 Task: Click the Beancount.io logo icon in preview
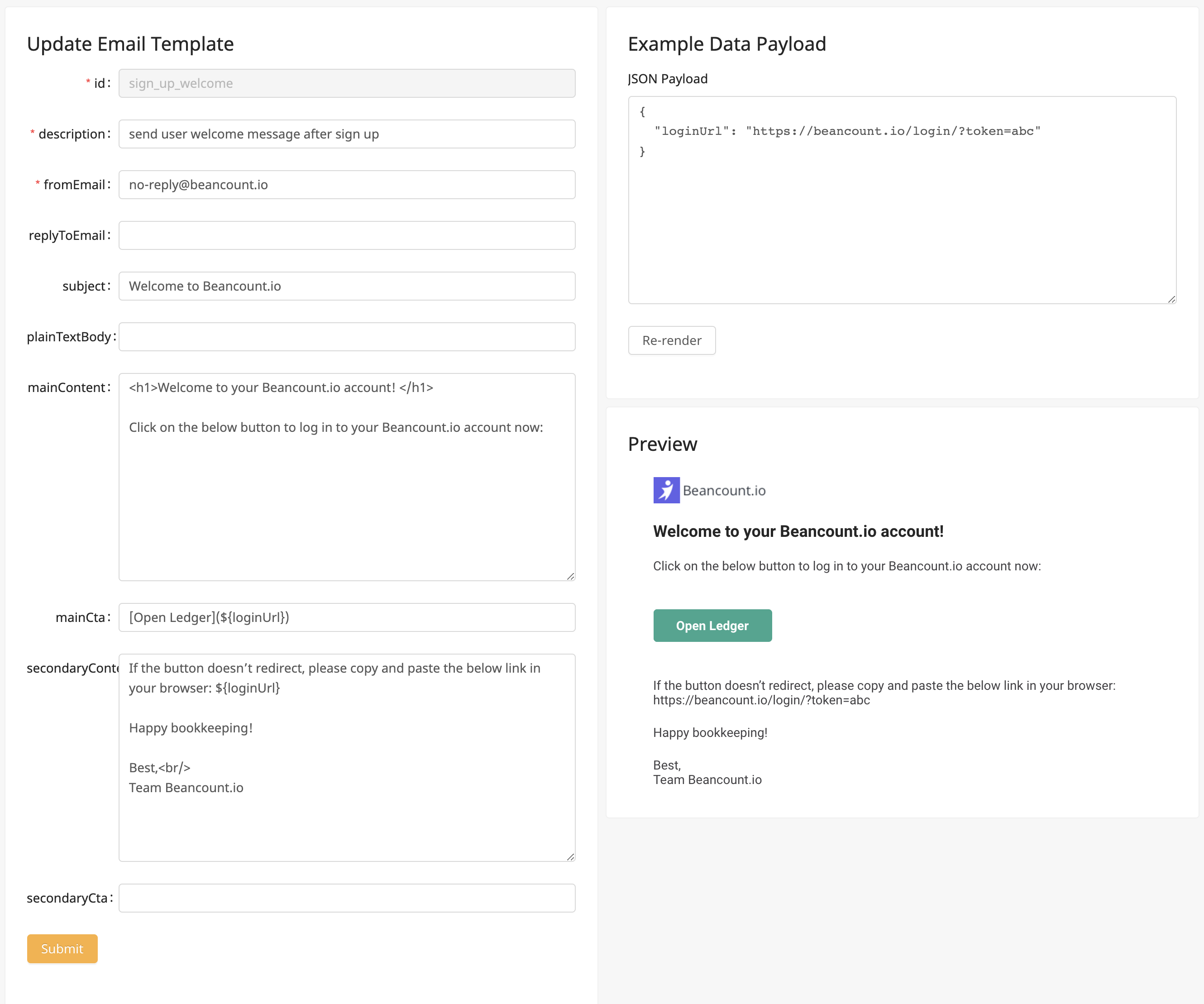666,490
